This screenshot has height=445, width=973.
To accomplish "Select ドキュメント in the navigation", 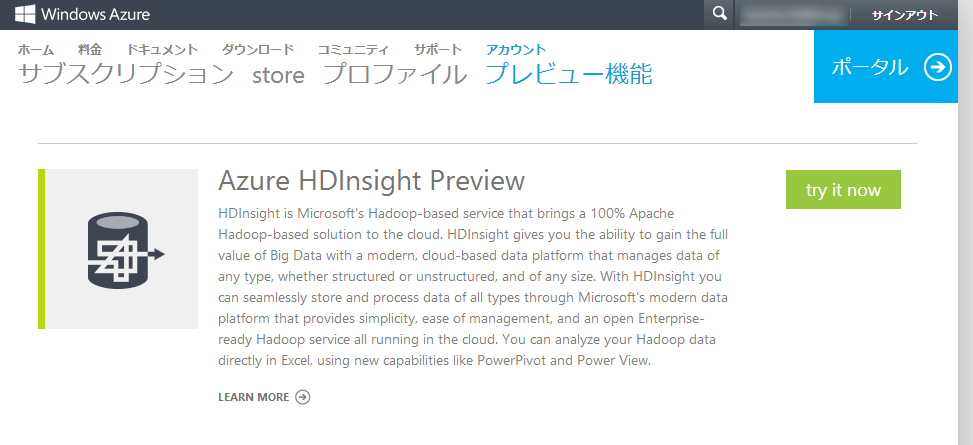I will click(162, 49).
